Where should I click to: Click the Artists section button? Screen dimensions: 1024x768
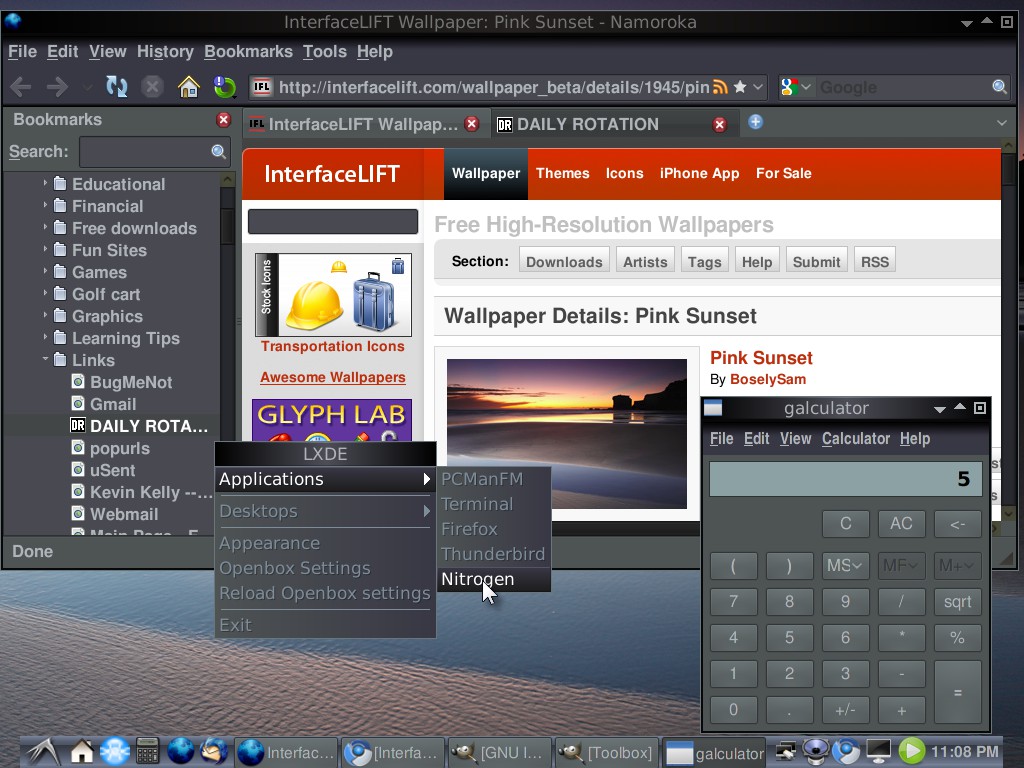point(645,261)
